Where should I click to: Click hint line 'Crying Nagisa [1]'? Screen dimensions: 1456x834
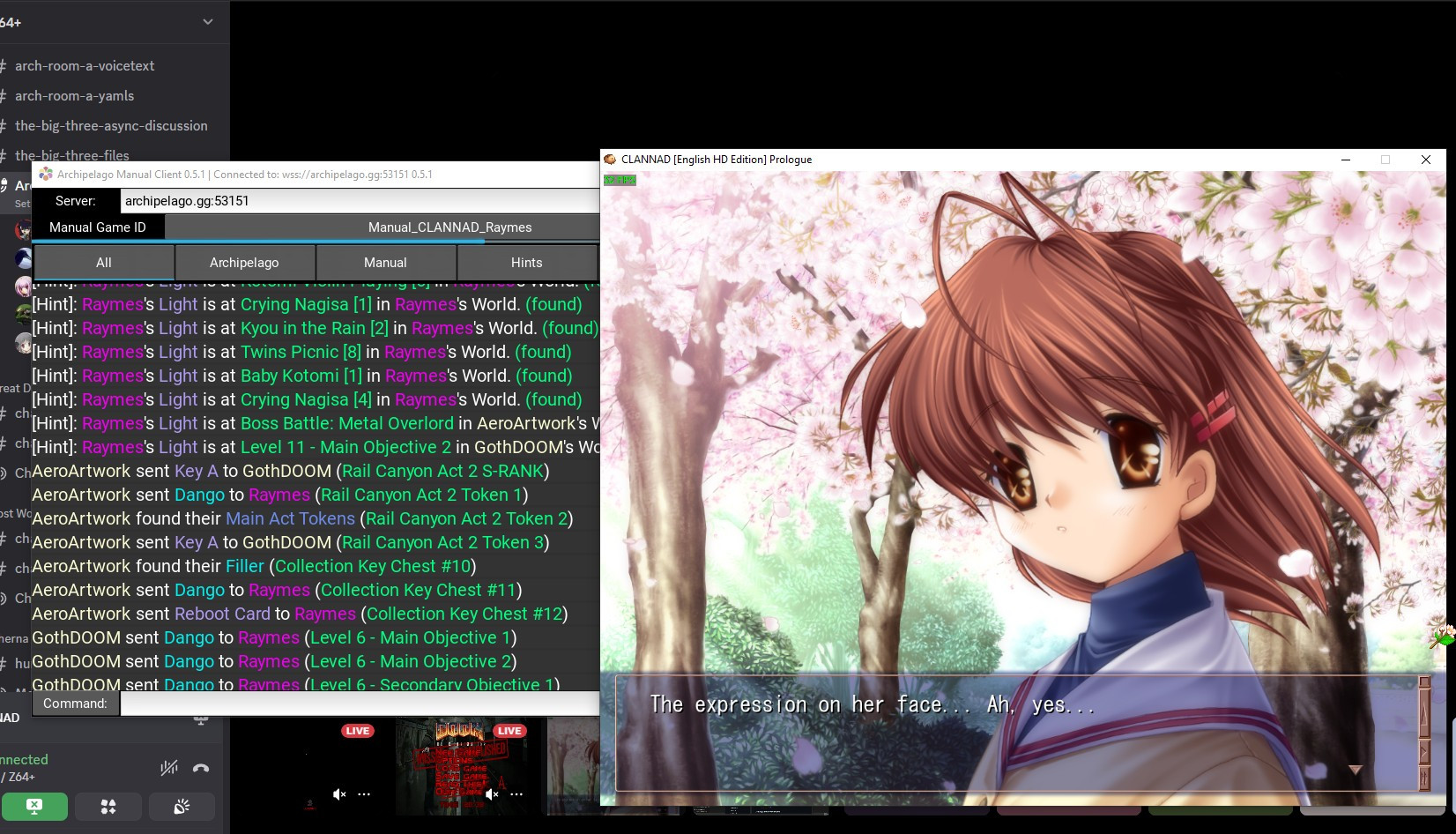[x=307, y=304]
